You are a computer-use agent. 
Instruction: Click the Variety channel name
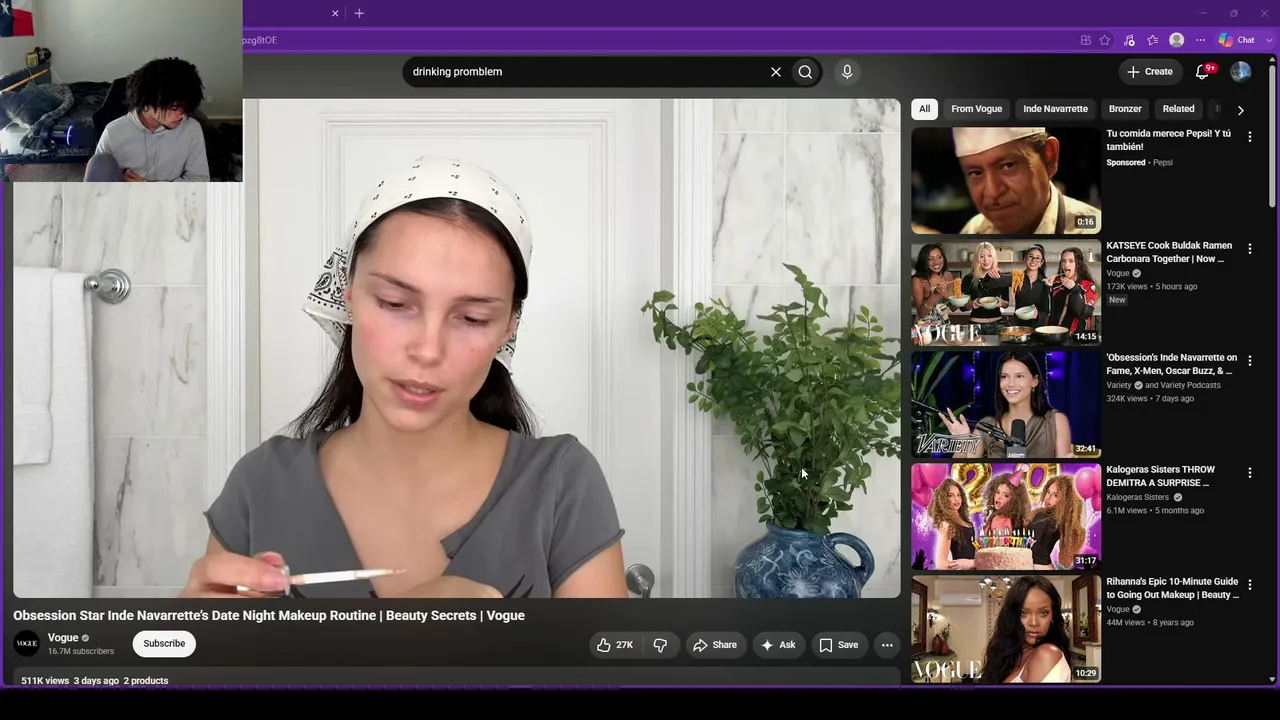point(1119,385)
